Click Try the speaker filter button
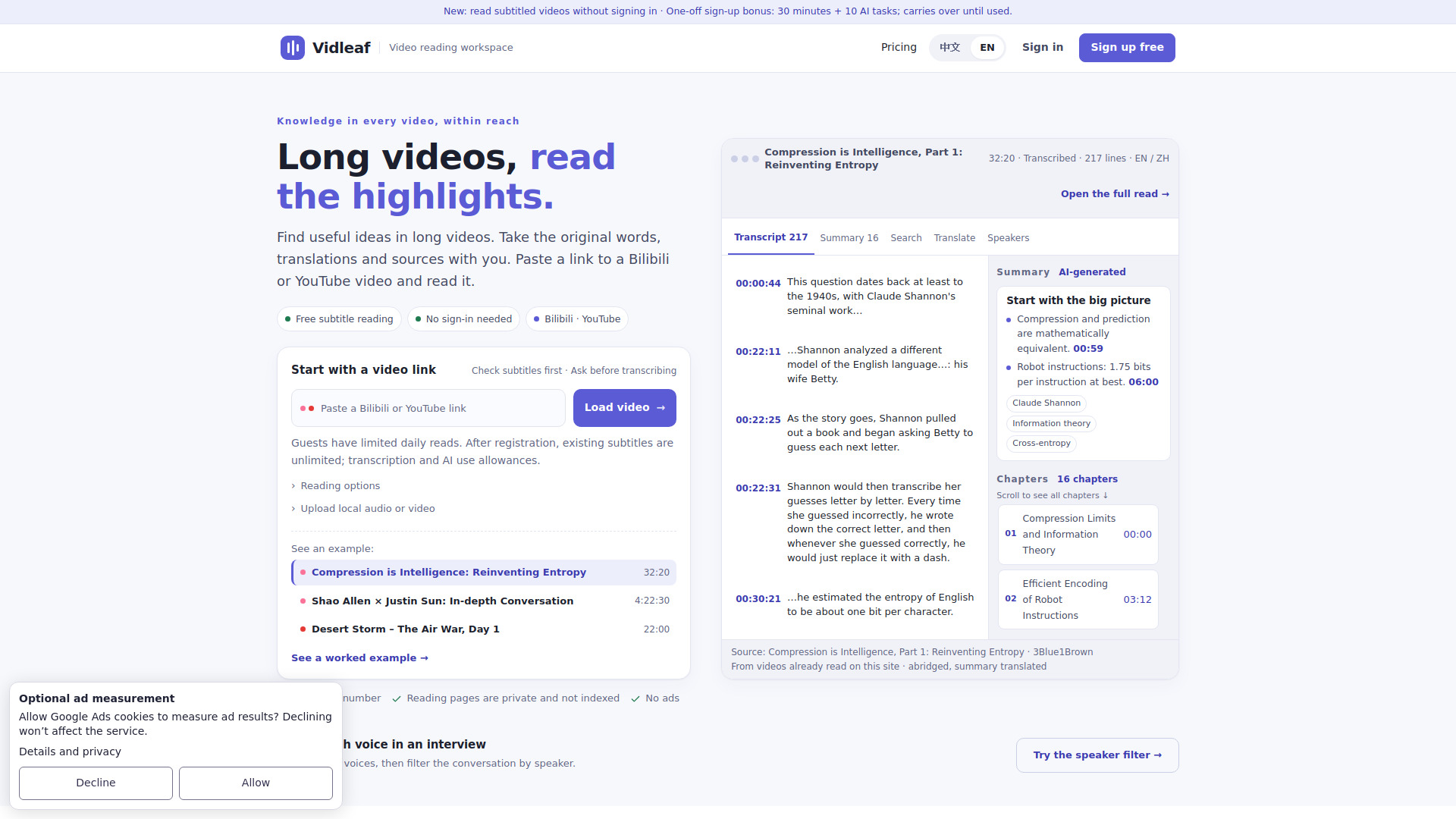Image resolution: width=1456 pixels, height=819 pixels. click(1097, 755)
